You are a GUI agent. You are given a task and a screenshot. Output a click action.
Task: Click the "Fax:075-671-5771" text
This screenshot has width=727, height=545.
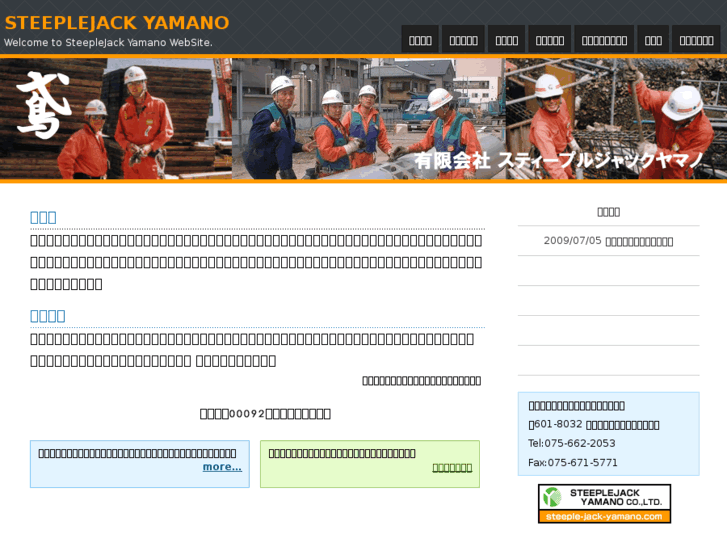coord(573,462)
